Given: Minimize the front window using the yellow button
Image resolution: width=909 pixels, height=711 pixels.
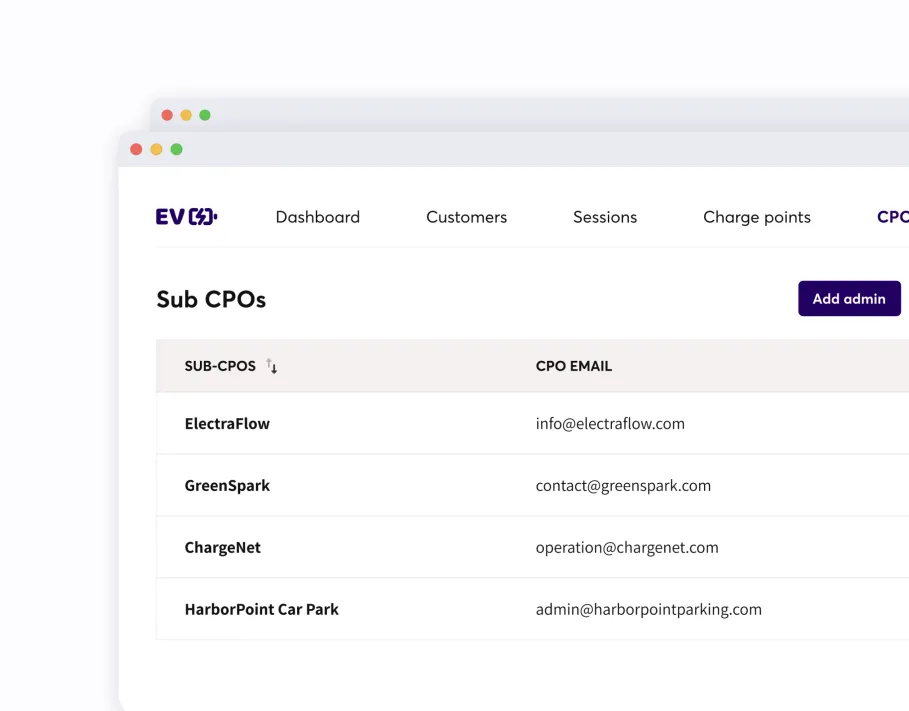Looking at the screenshot, I should click(156, 149).
